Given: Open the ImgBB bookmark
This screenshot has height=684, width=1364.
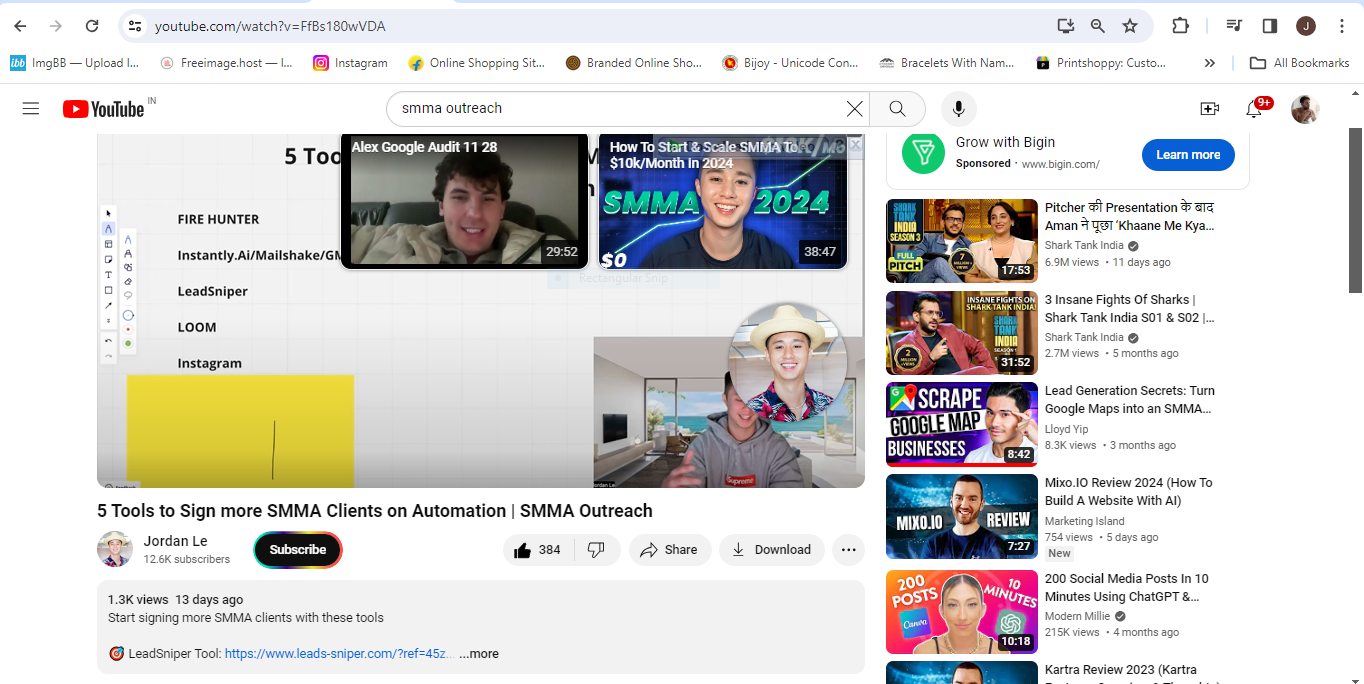Looking at the screenshot, I should pos(75,63).
